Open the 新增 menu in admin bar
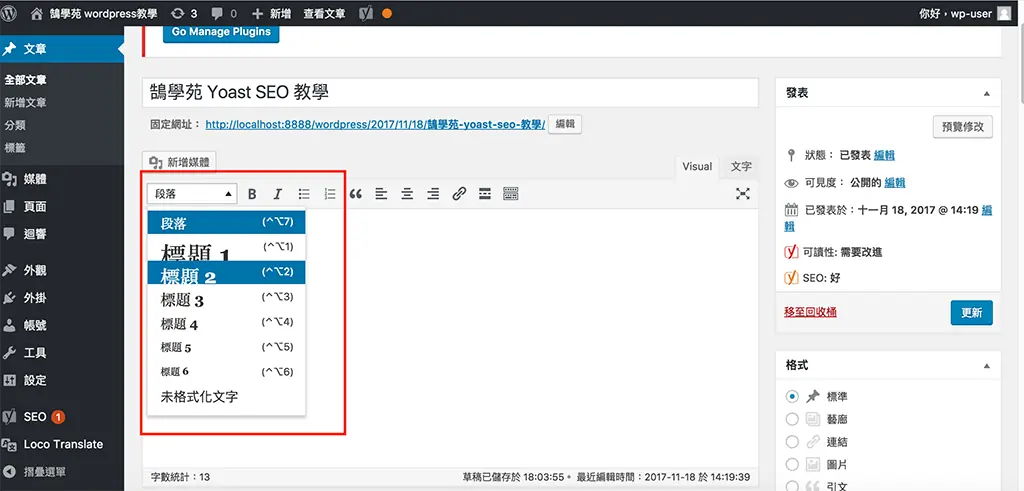The width and height of the screenshot is (1024, 491). (271, 13)
